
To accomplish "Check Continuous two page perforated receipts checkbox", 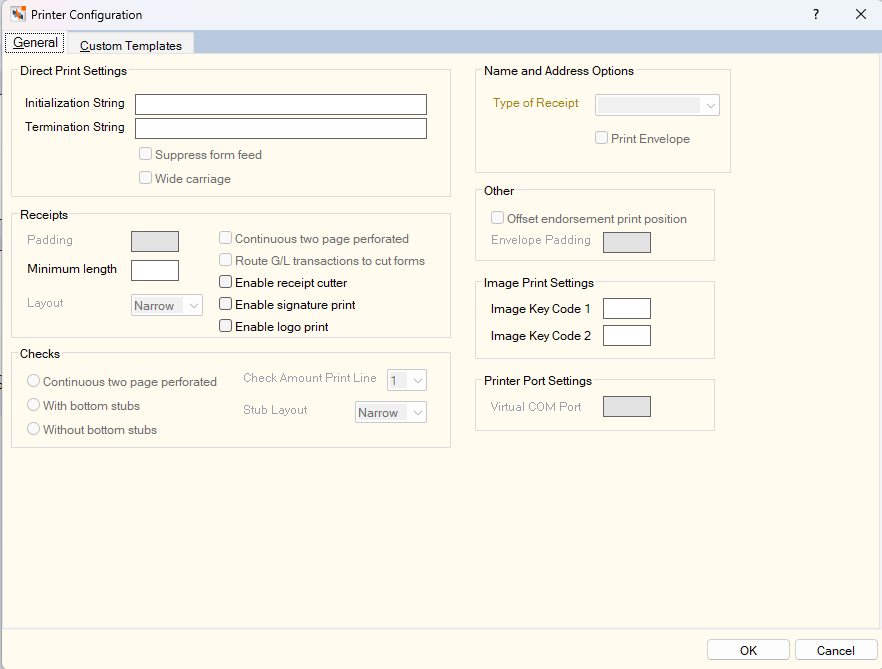I will tap(225, 238).
